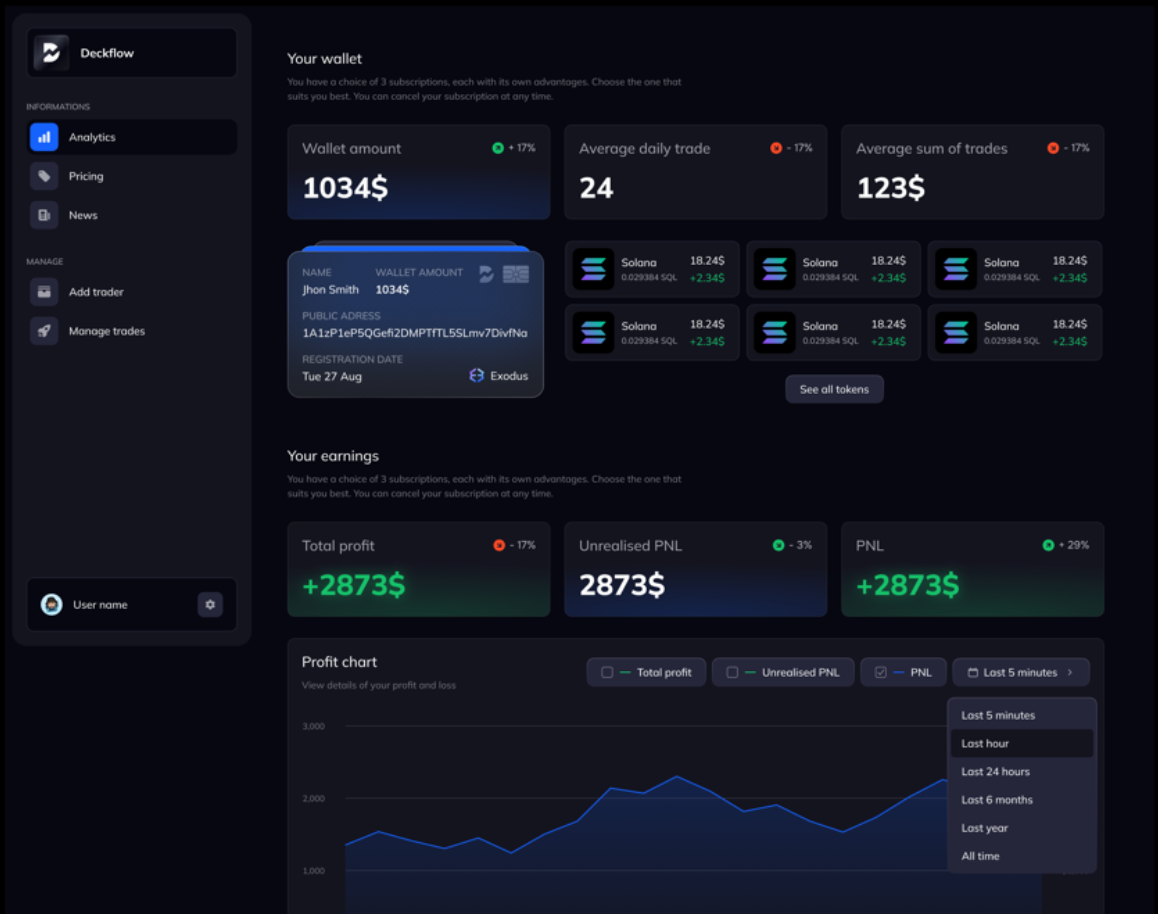The width and height of the screenshot is (1158, 914).
Task: Click the Add trader icon
Action: 44,292
